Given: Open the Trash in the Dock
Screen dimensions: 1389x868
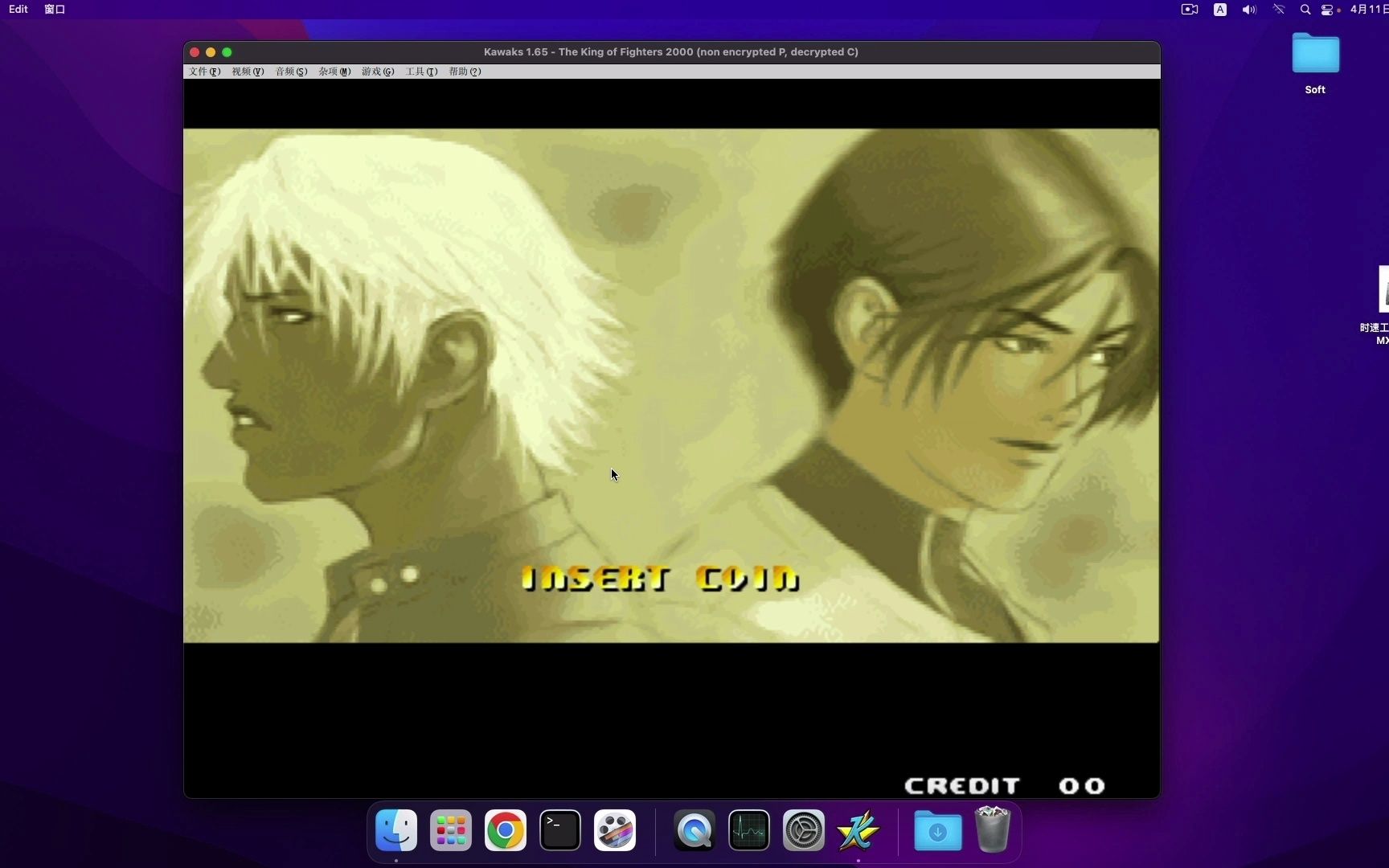Looking at the screenshot, I should pos(993,830).
